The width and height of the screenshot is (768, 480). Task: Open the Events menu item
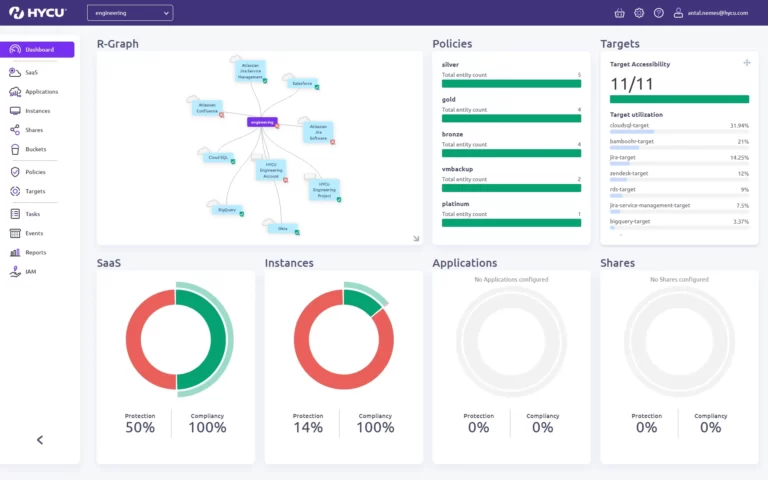pos(34,233)
